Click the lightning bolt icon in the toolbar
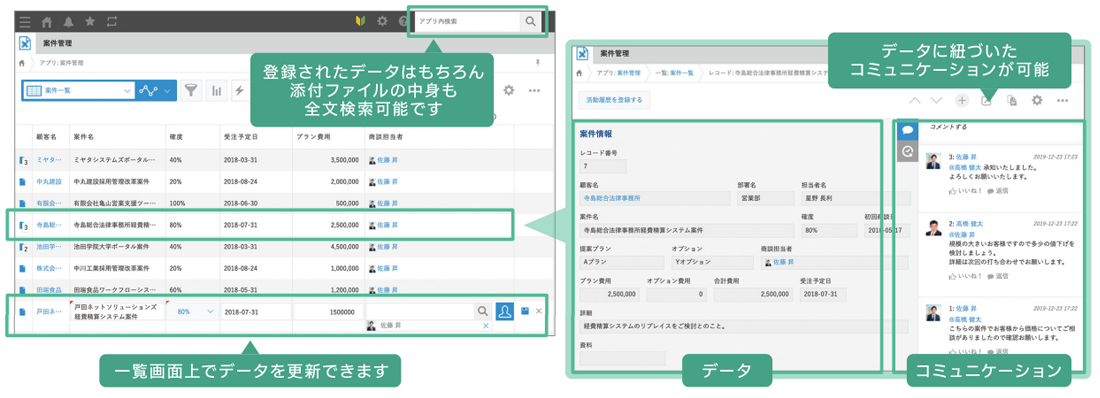 [x=239, y=91]
